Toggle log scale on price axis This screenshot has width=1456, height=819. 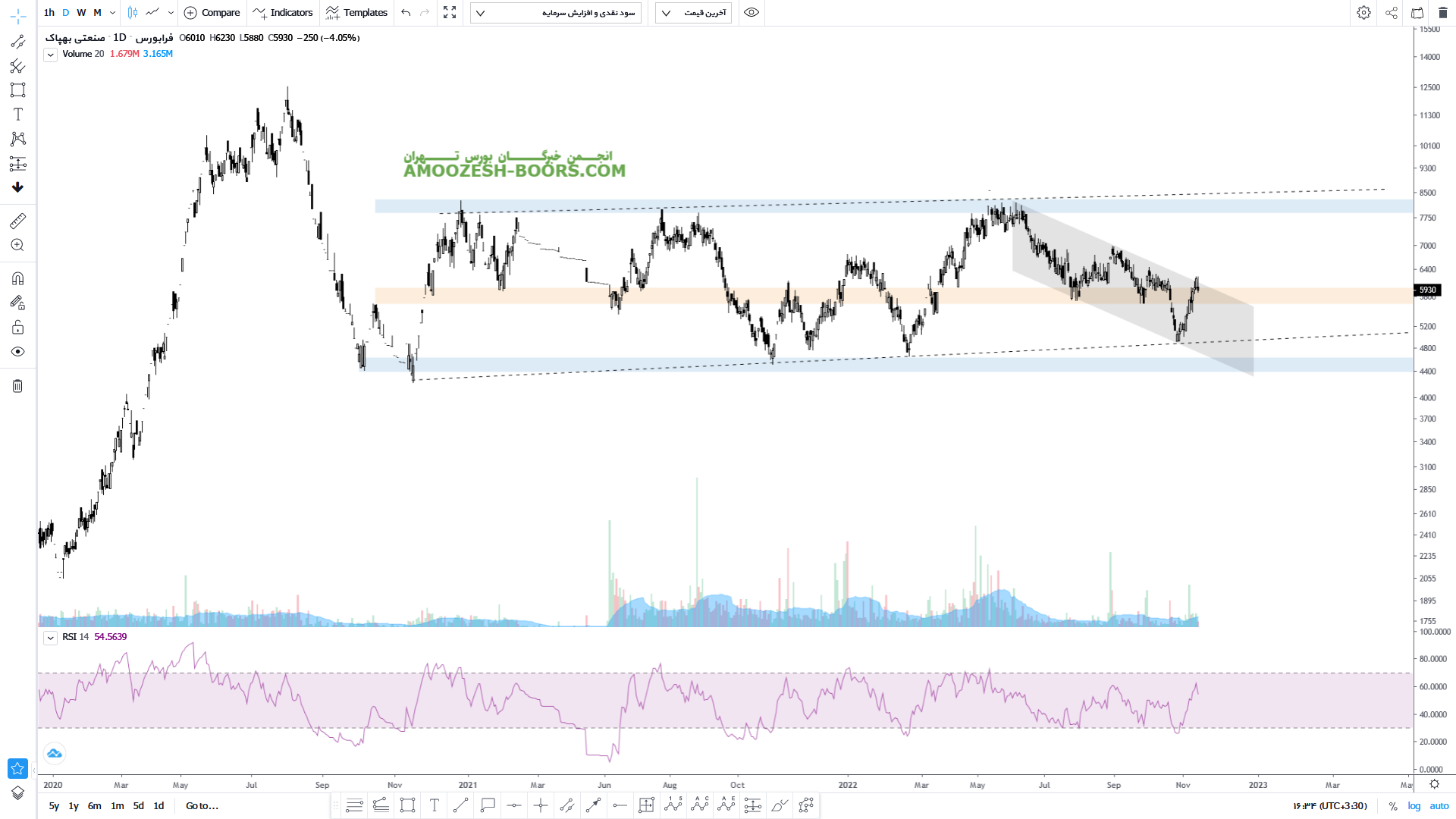click(1414, 806)
